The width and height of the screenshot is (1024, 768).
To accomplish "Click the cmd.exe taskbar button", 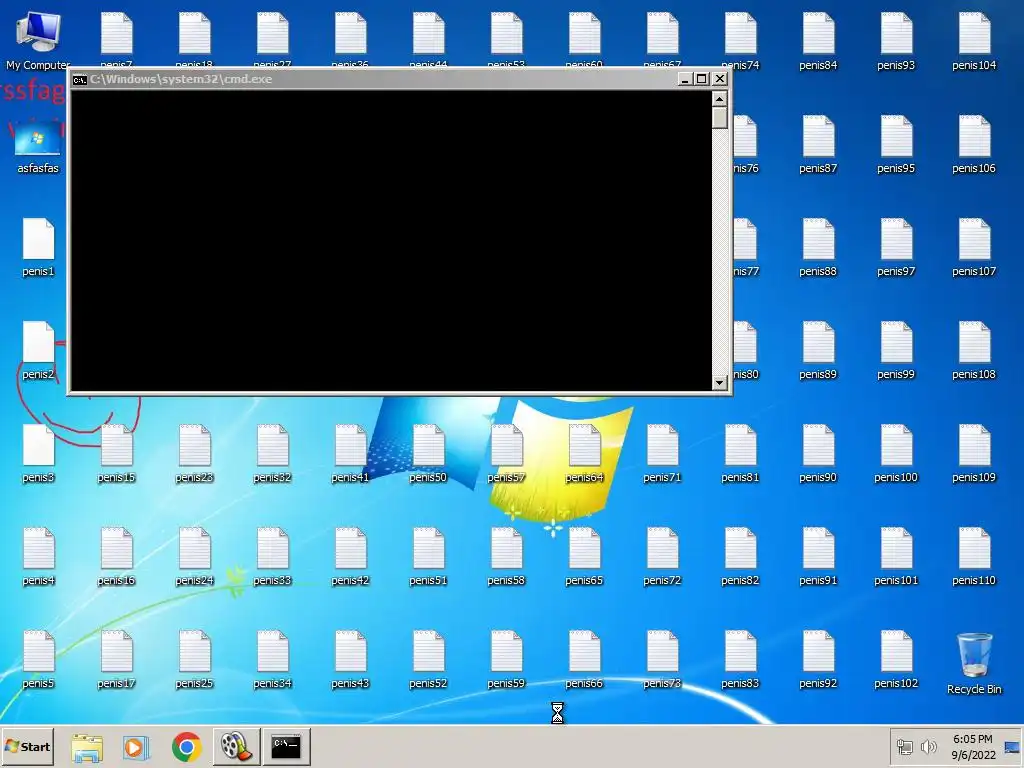I will tap(286, 746).
